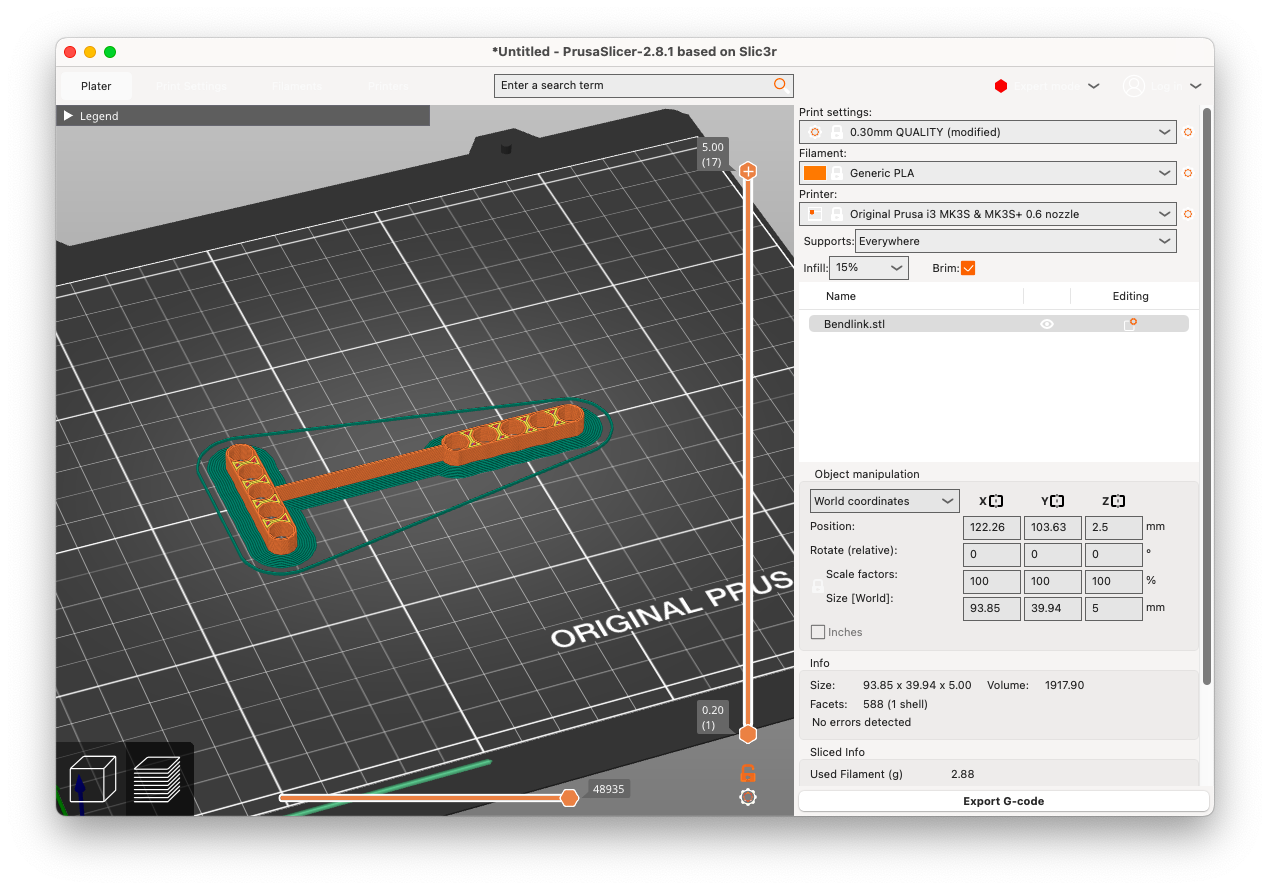The height and width of the screenshot is (890, 1270).
Task: Enable the Inches checkbox
Action: point(818,632)
